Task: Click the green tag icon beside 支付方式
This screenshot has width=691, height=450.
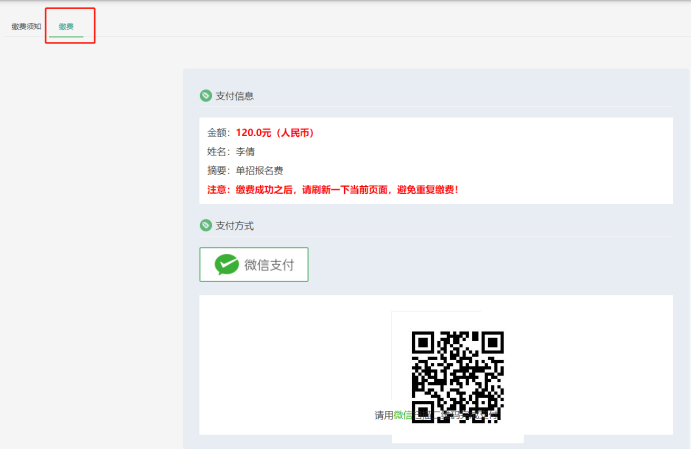Action: click(206, 226)
